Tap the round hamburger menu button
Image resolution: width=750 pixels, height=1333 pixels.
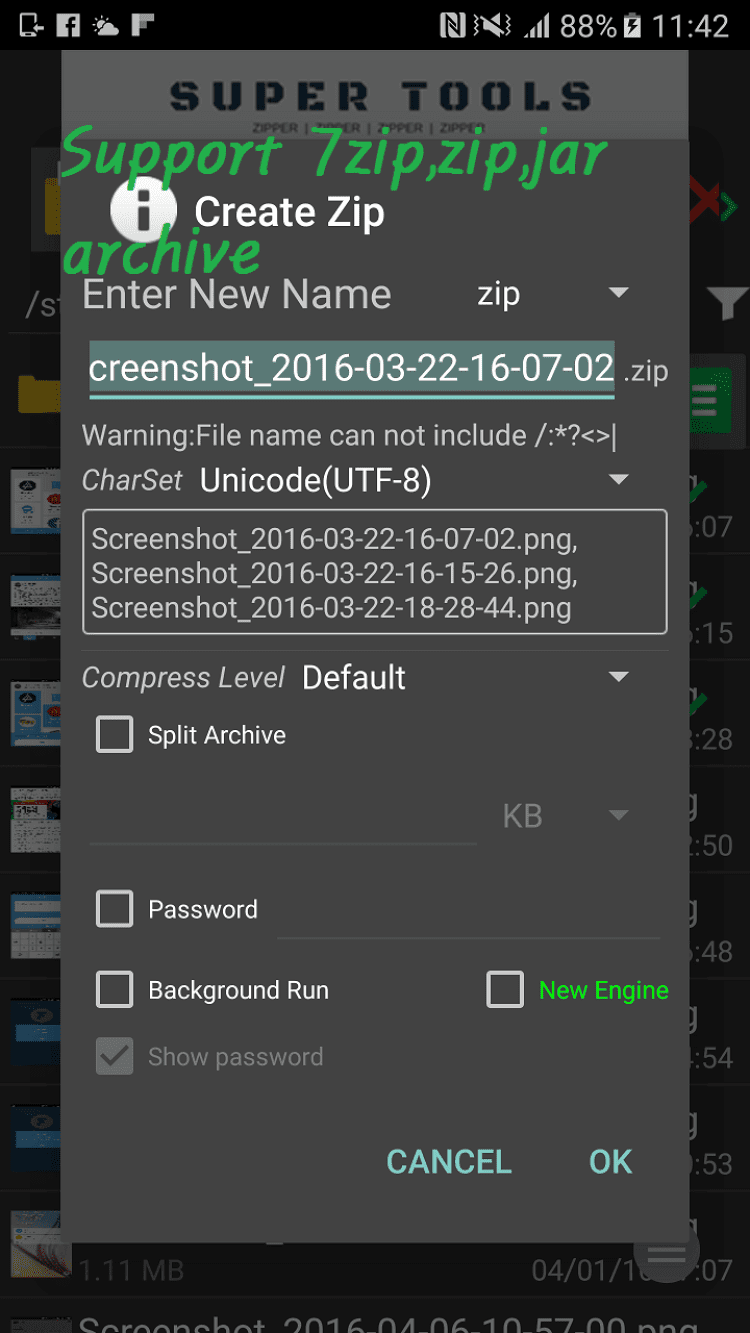(x=666, y=1252)
